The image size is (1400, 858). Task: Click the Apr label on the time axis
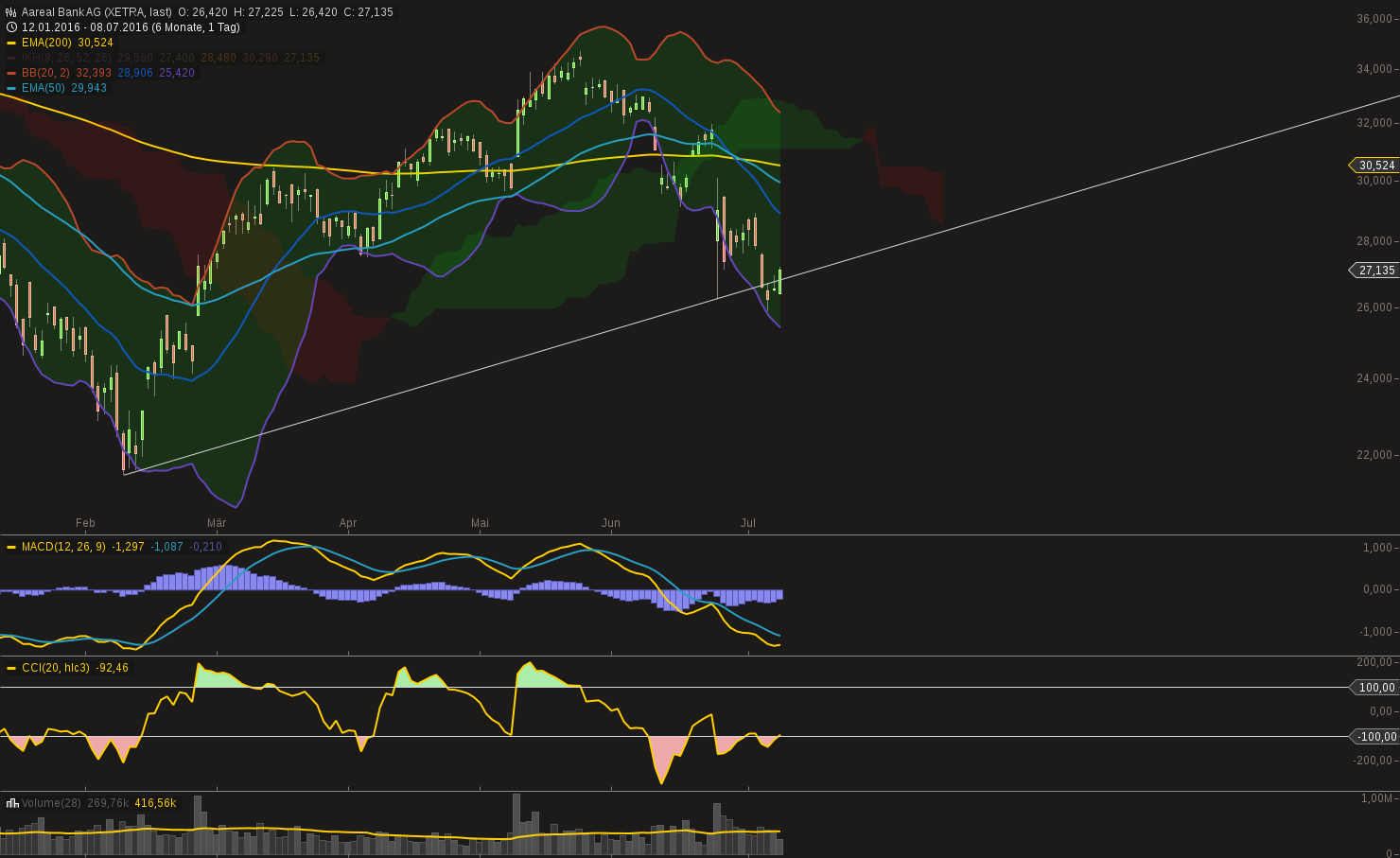tap(348, 523)
